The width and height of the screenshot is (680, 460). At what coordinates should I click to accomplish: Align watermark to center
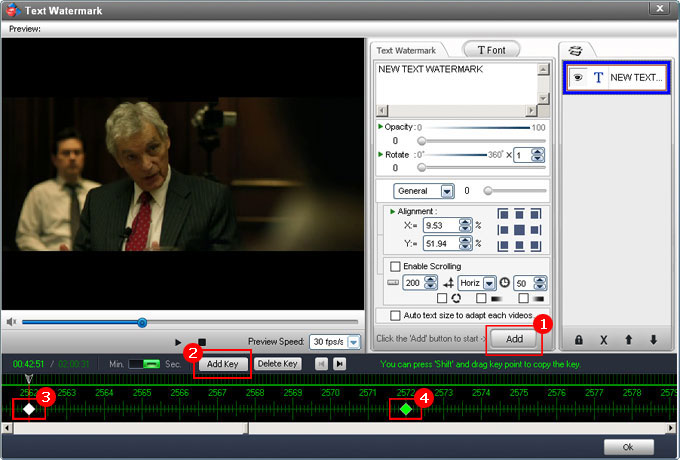click(x=519, y=230)
